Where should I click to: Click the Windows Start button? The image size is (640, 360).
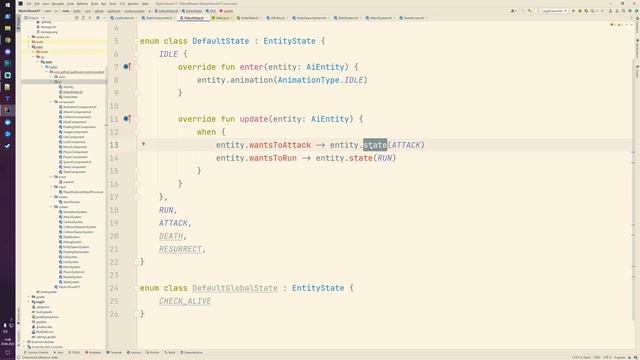pos(7,5)
